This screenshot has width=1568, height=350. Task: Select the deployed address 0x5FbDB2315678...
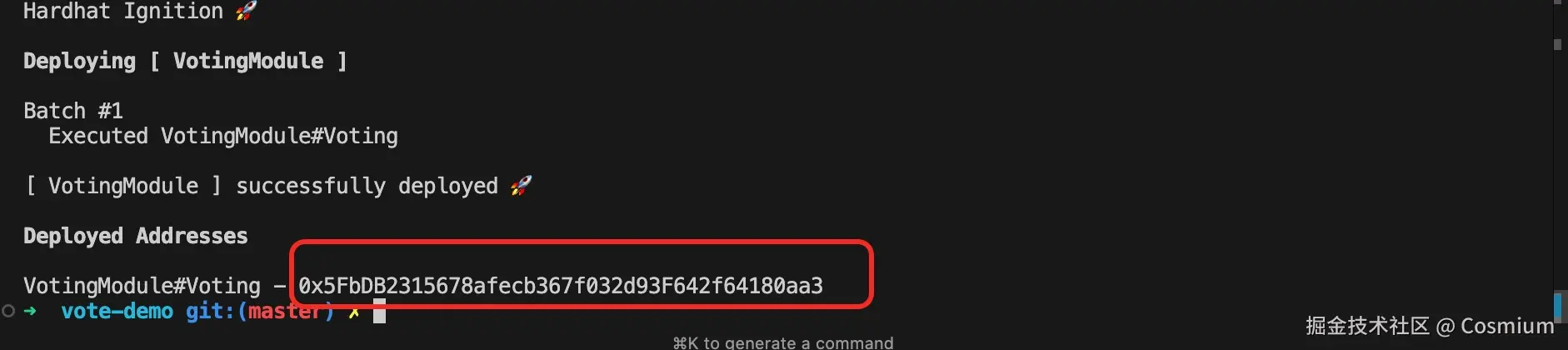coord(561,286)
